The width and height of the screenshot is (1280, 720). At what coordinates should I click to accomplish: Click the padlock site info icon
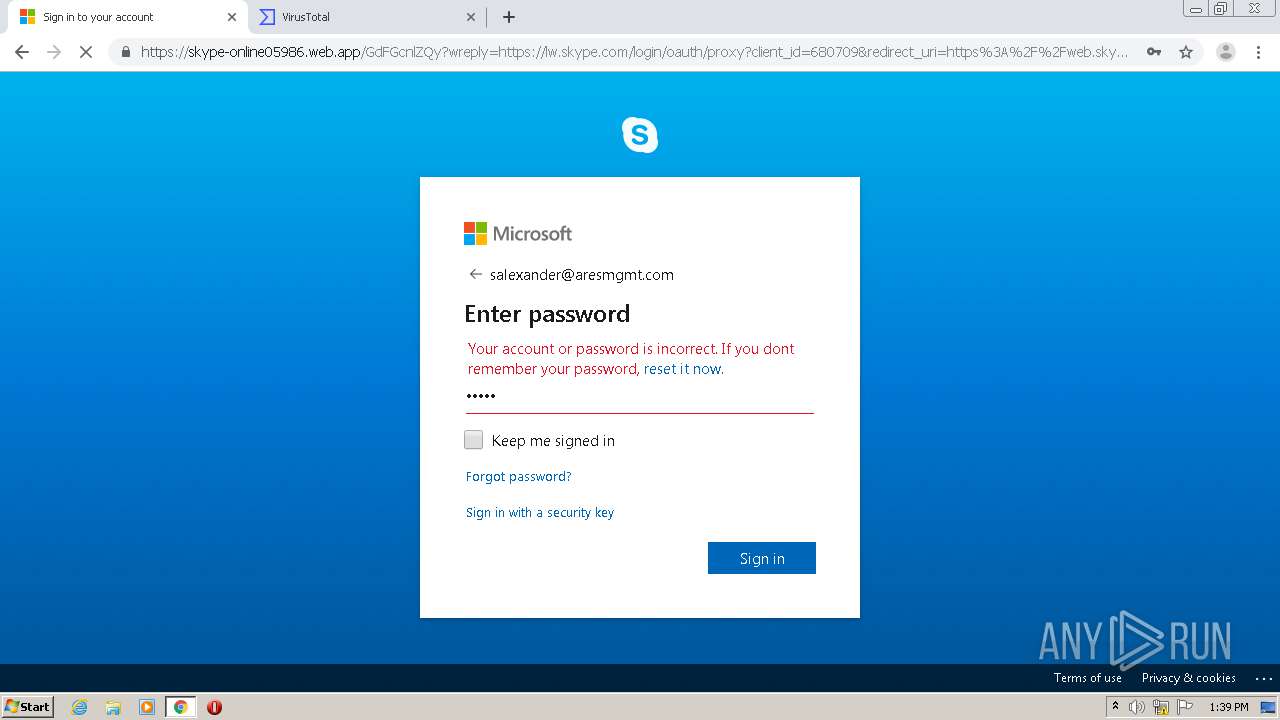125,52
